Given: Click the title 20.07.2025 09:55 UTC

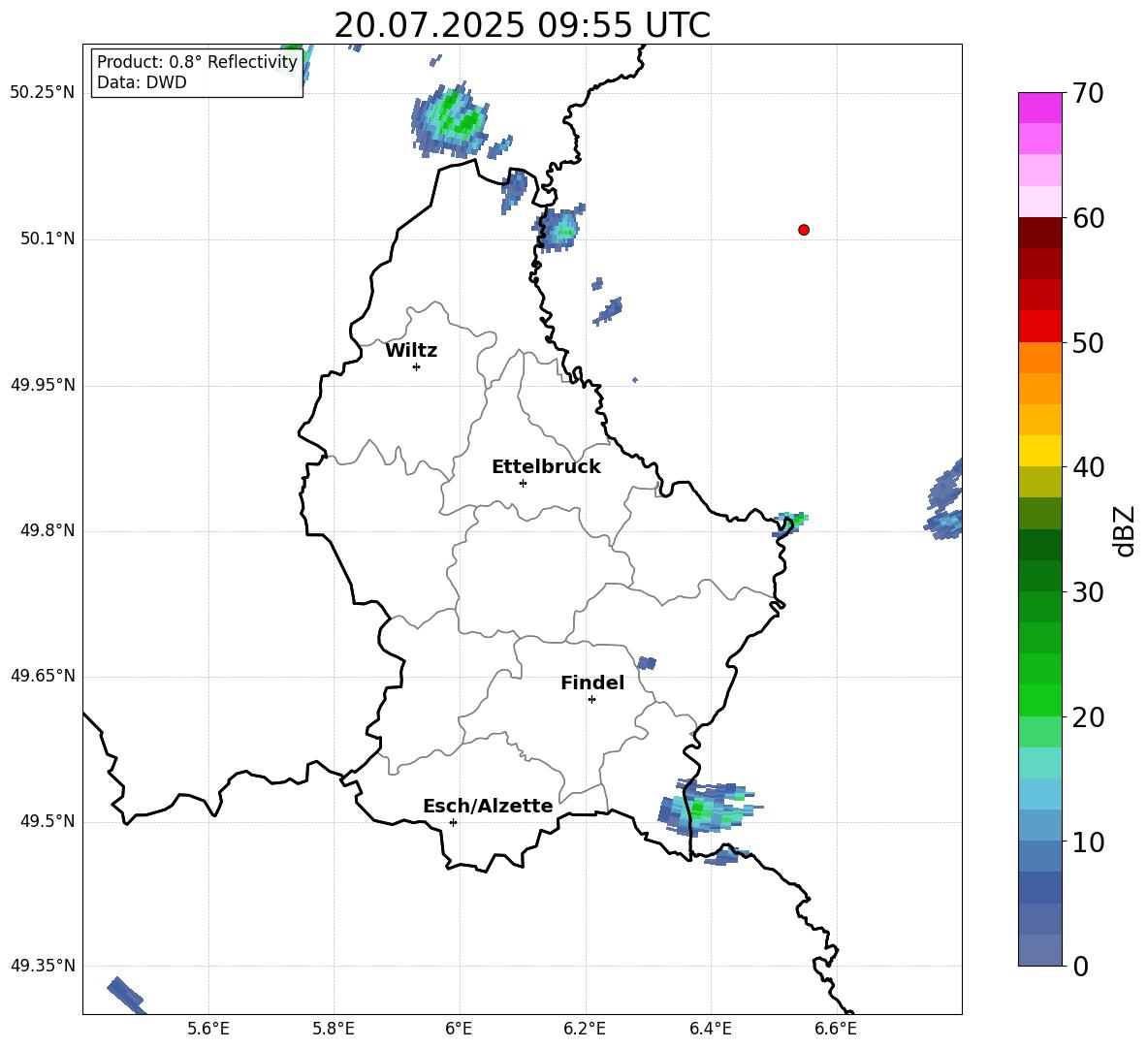Looking at the screenshot, I should tap(522, 25).
